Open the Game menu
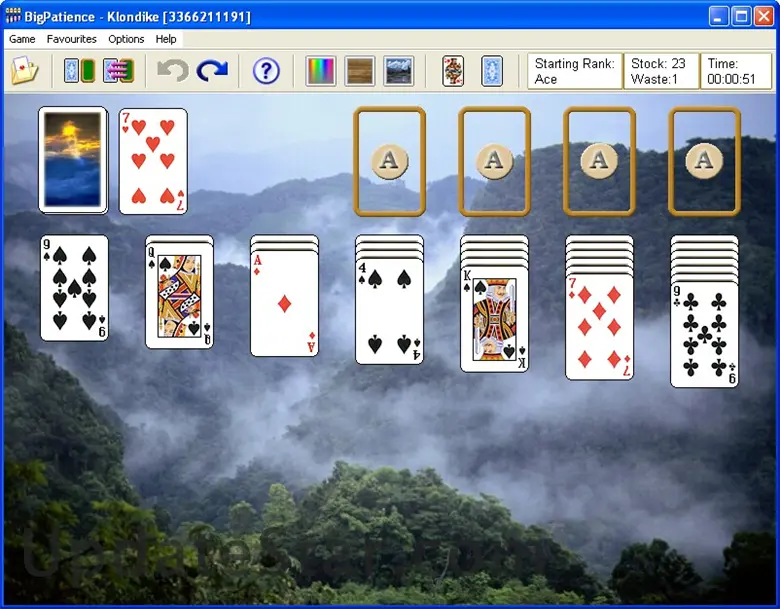Image resolution: width=780 pixels, height=609 pixels. click(22, 39)
